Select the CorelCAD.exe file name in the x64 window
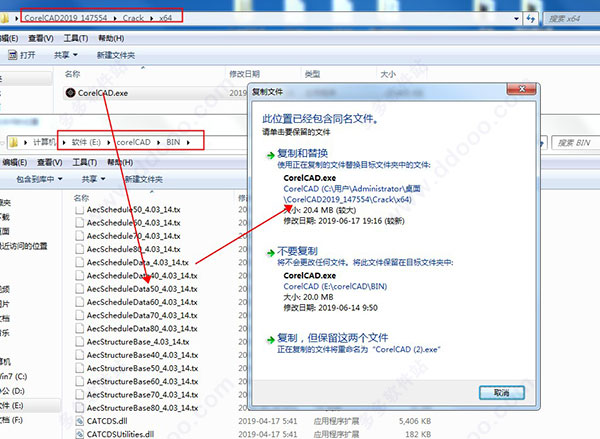Image resolution: width=600 pixels, height=439 pixels. (103, 93)
